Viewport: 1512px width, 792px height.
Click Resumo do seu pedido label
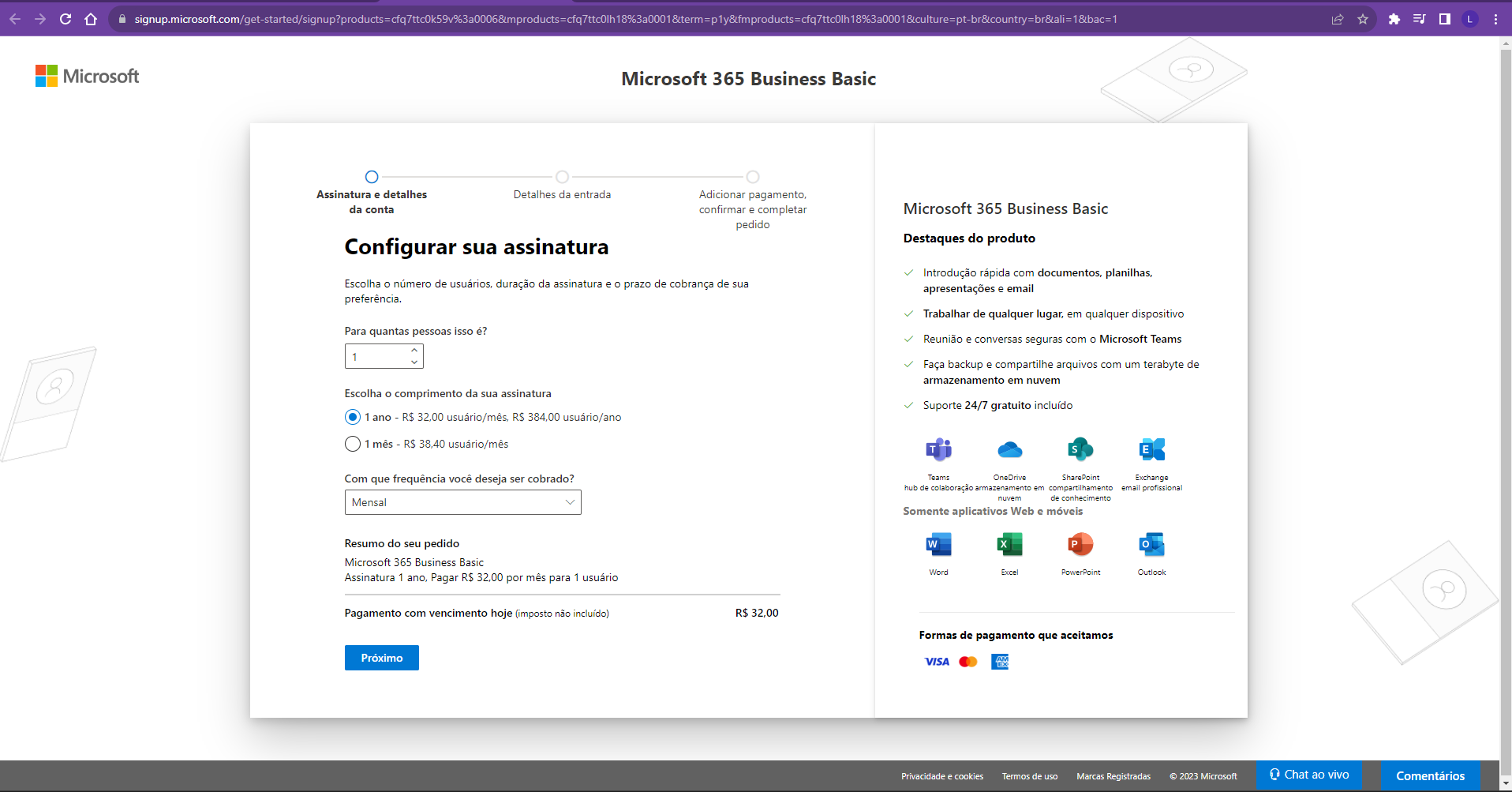point(402,543)
